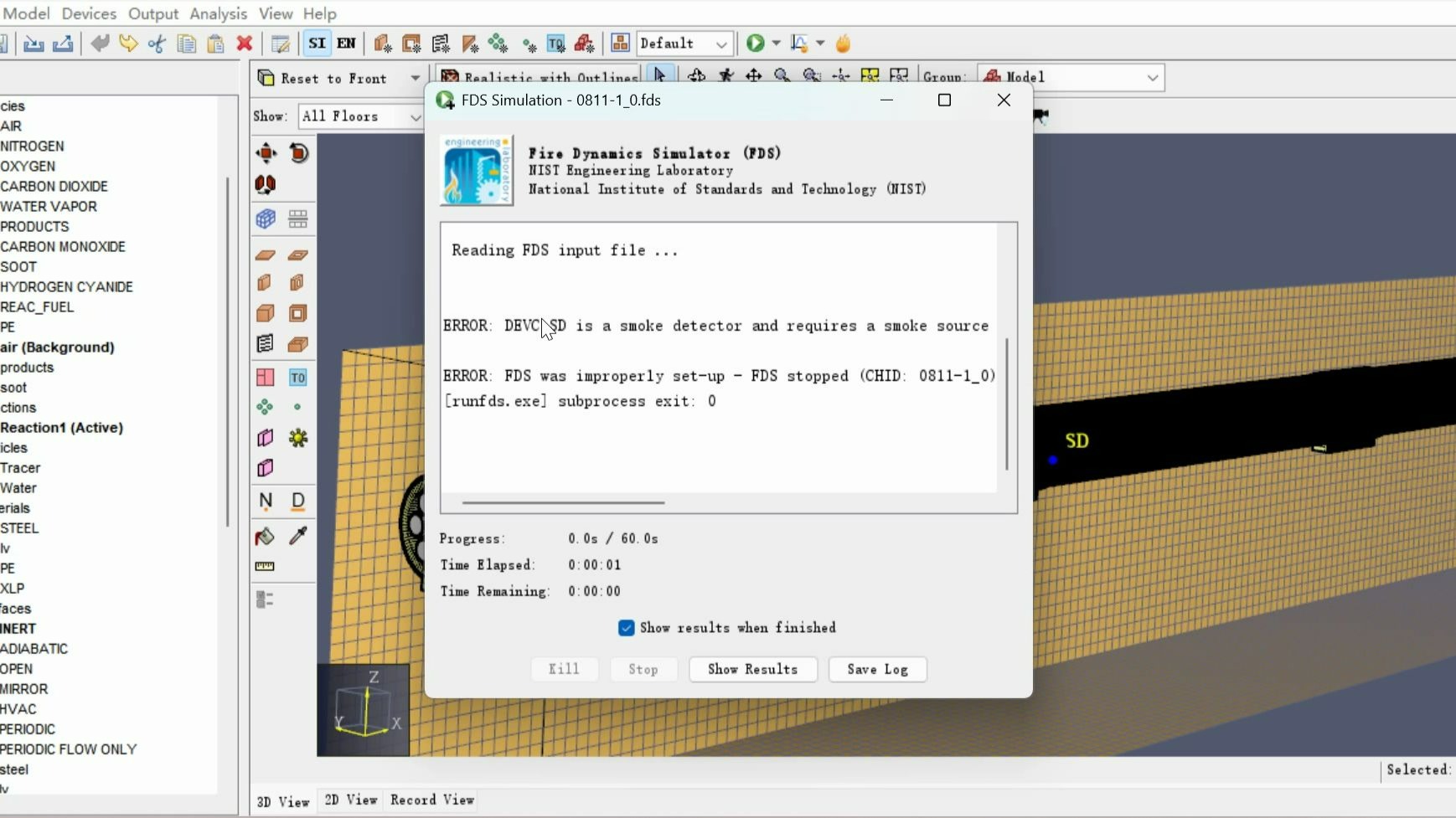Select PERIODIC FLOW ONLY in tree

(69, 749)
